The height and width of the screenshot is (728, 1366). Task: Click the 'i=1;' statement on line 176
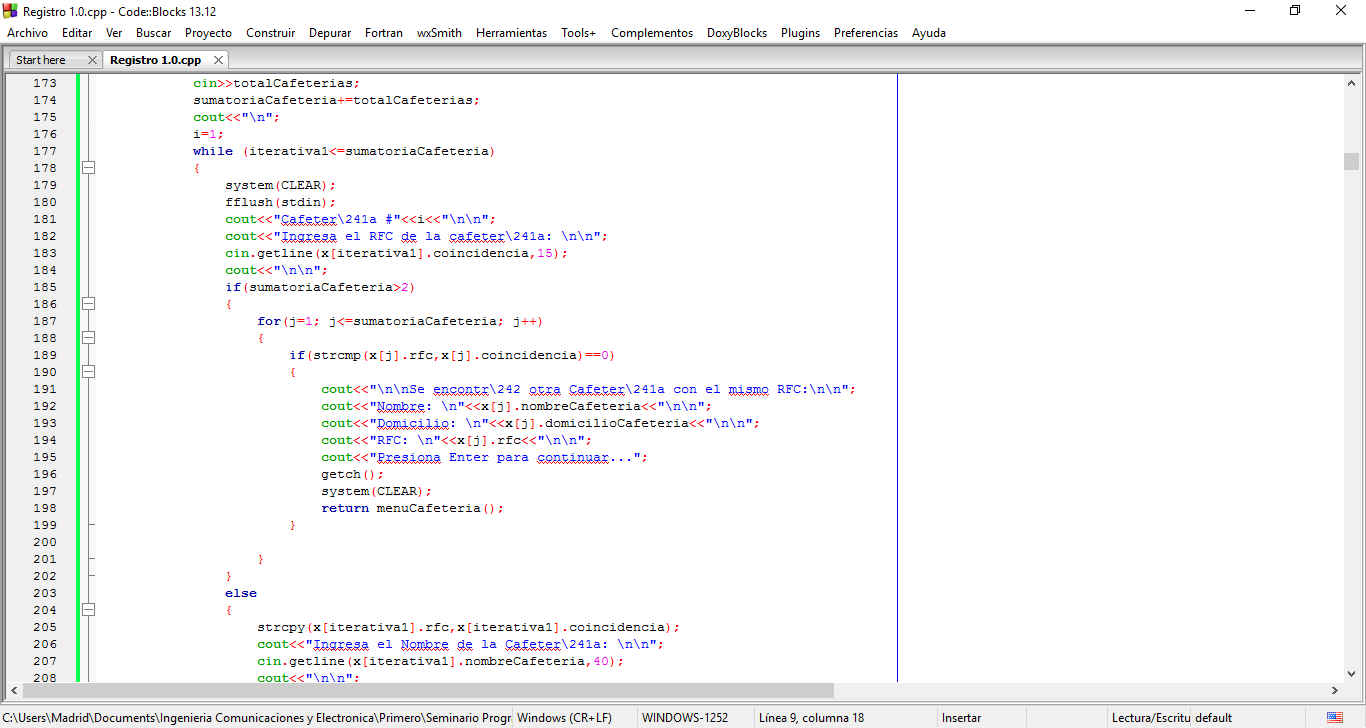coord(209,134)
